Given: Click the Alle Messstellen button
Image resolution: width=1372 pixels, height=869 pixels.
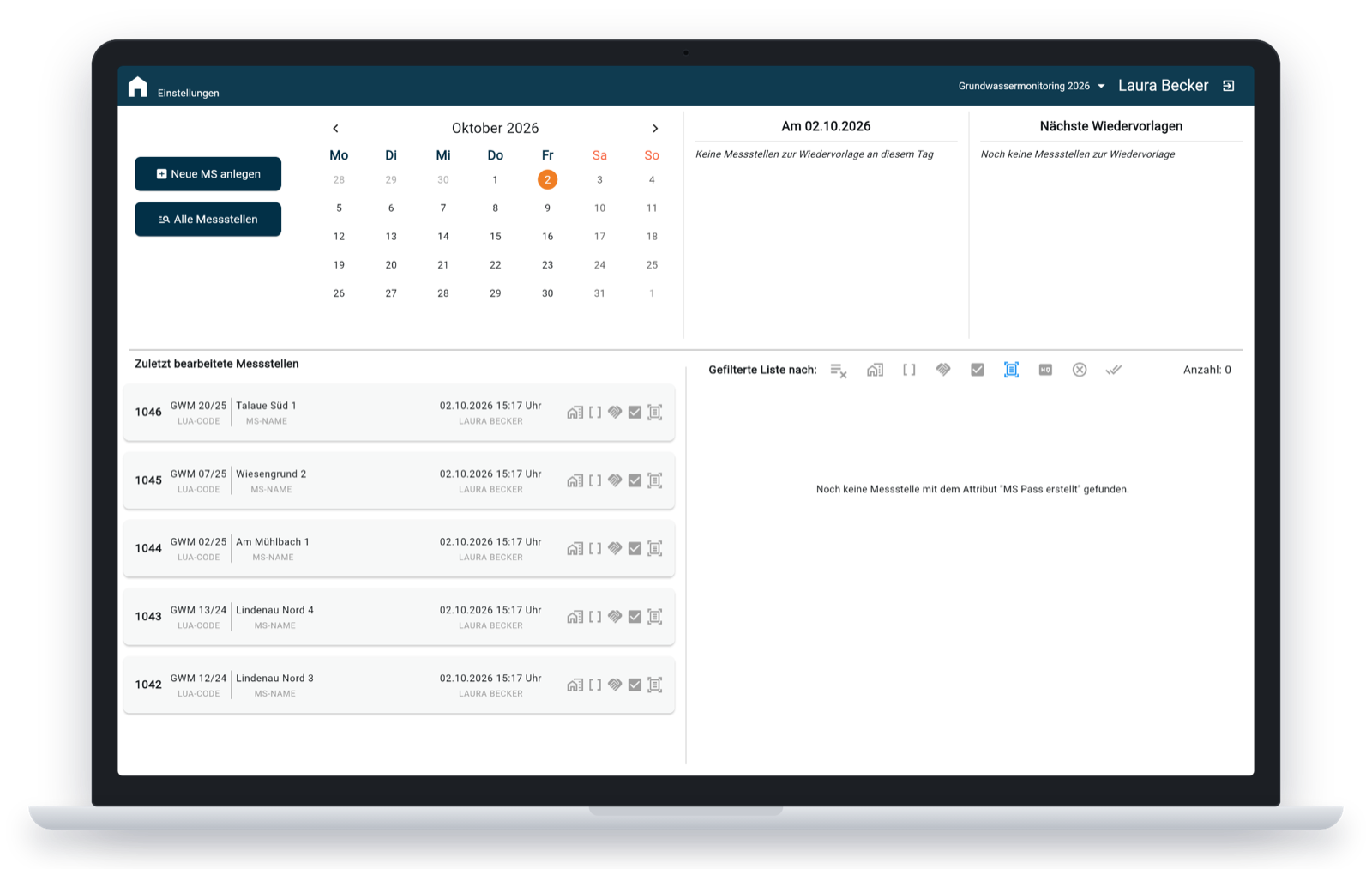Looking at the screenshot, I should pos(208,220).
